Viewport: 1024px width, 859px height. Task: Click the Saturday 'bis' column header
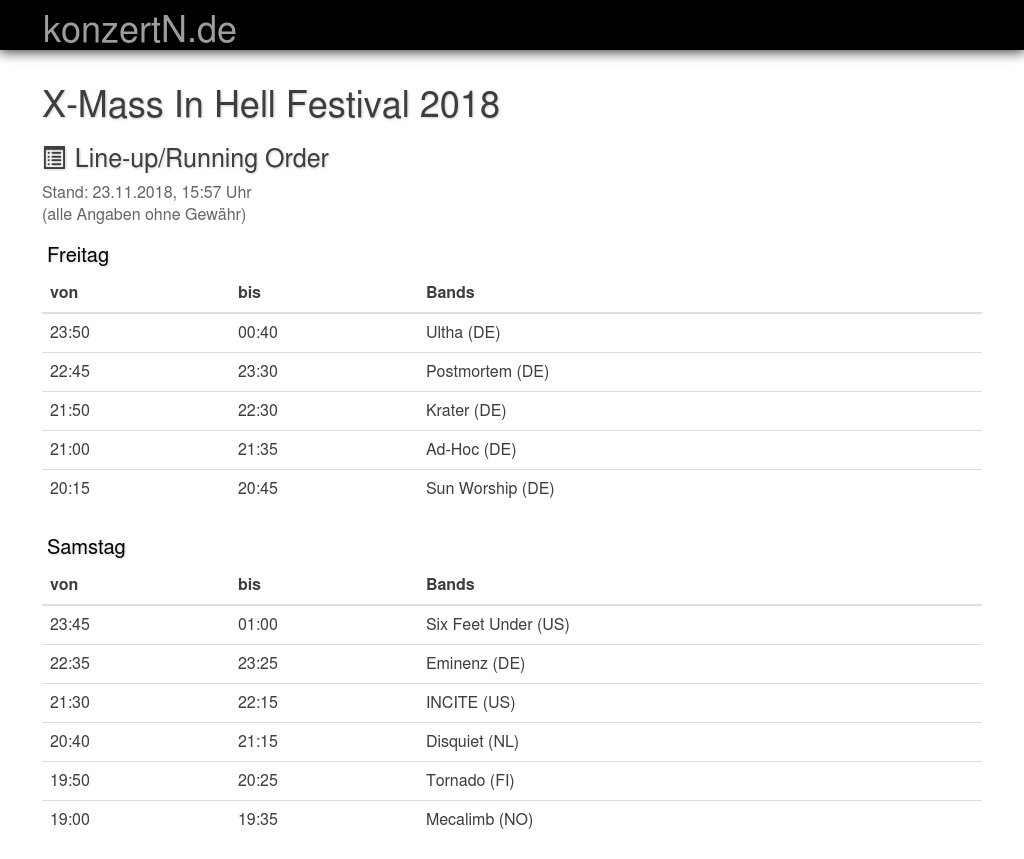click(x=249, y=585)
